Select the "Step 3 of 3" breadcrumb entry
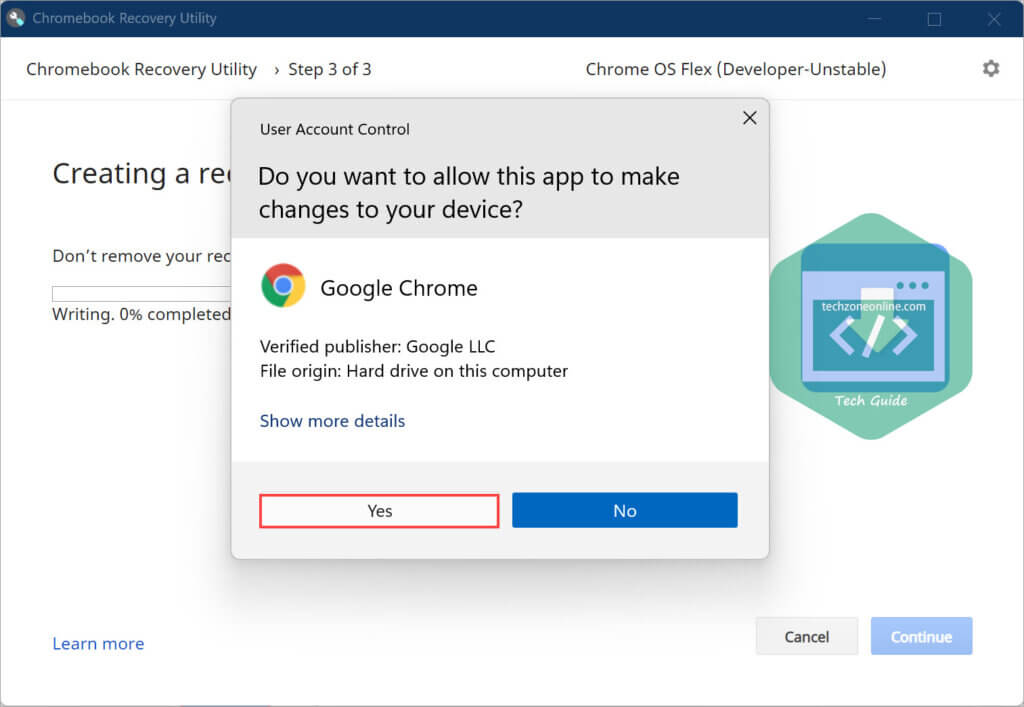 point(330,69)
